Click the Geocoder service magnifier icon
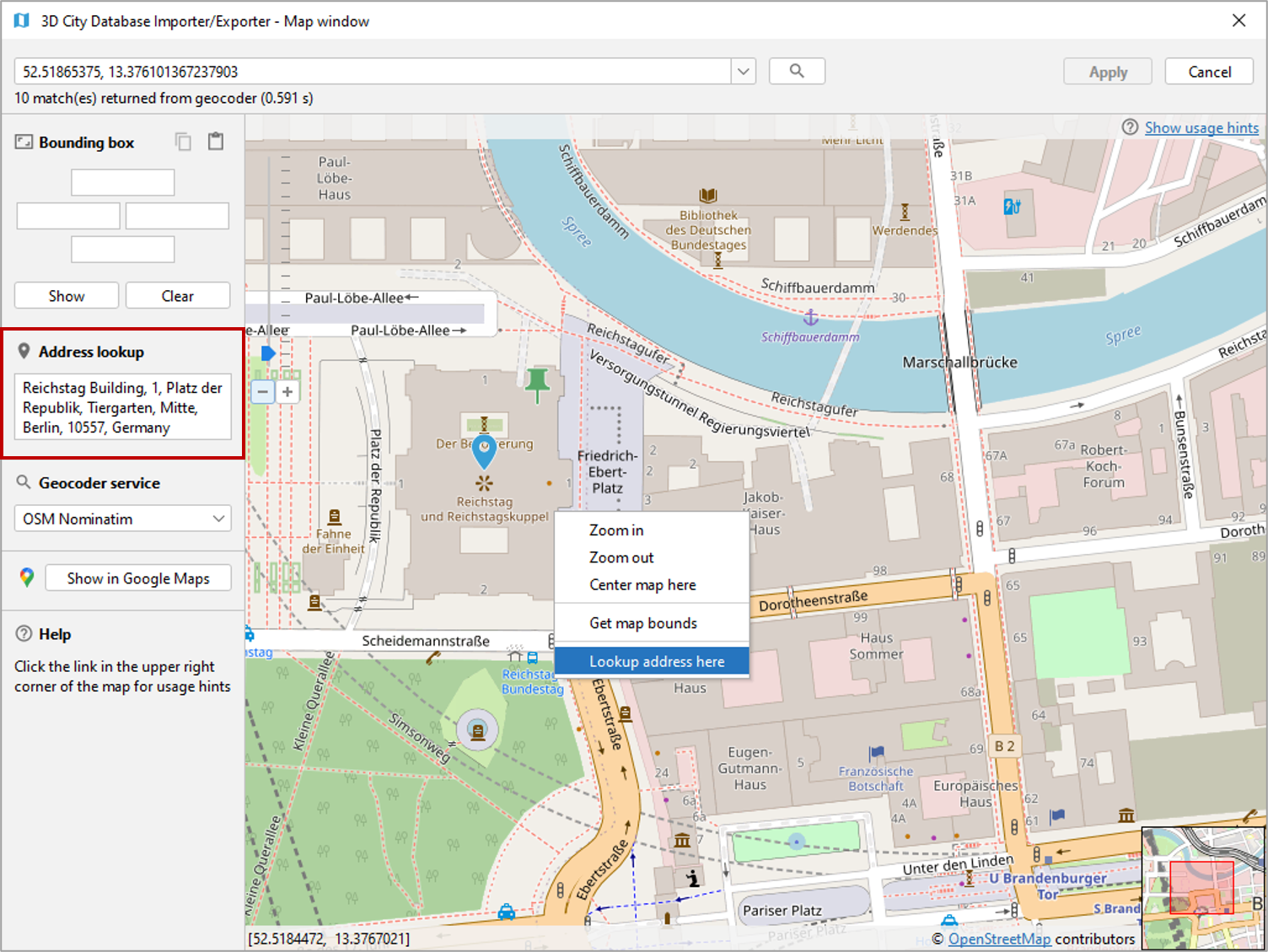The height and width of the screenshot is (952, 1268). pos(24,482)
